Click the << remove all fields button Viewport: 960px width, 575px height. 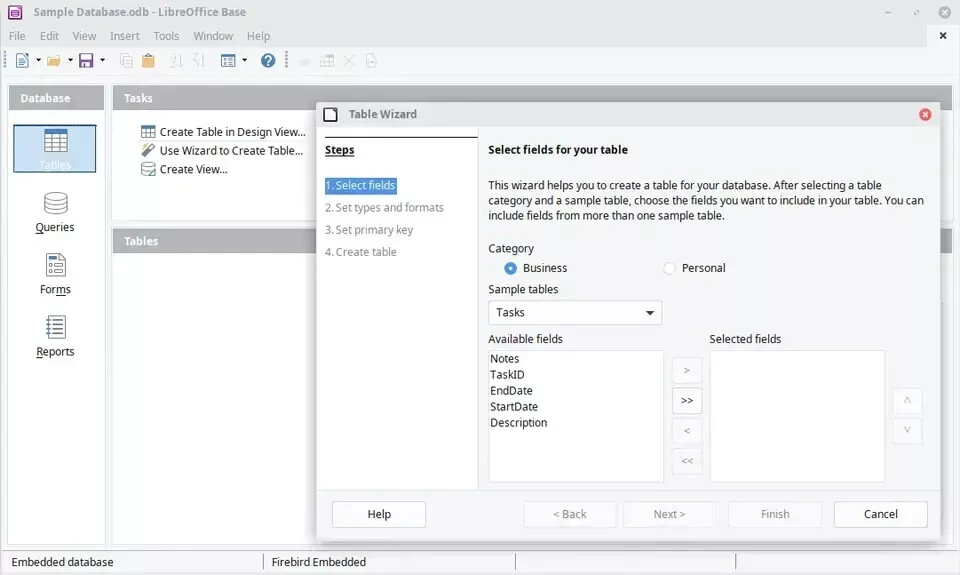click(x=687, y=460)
